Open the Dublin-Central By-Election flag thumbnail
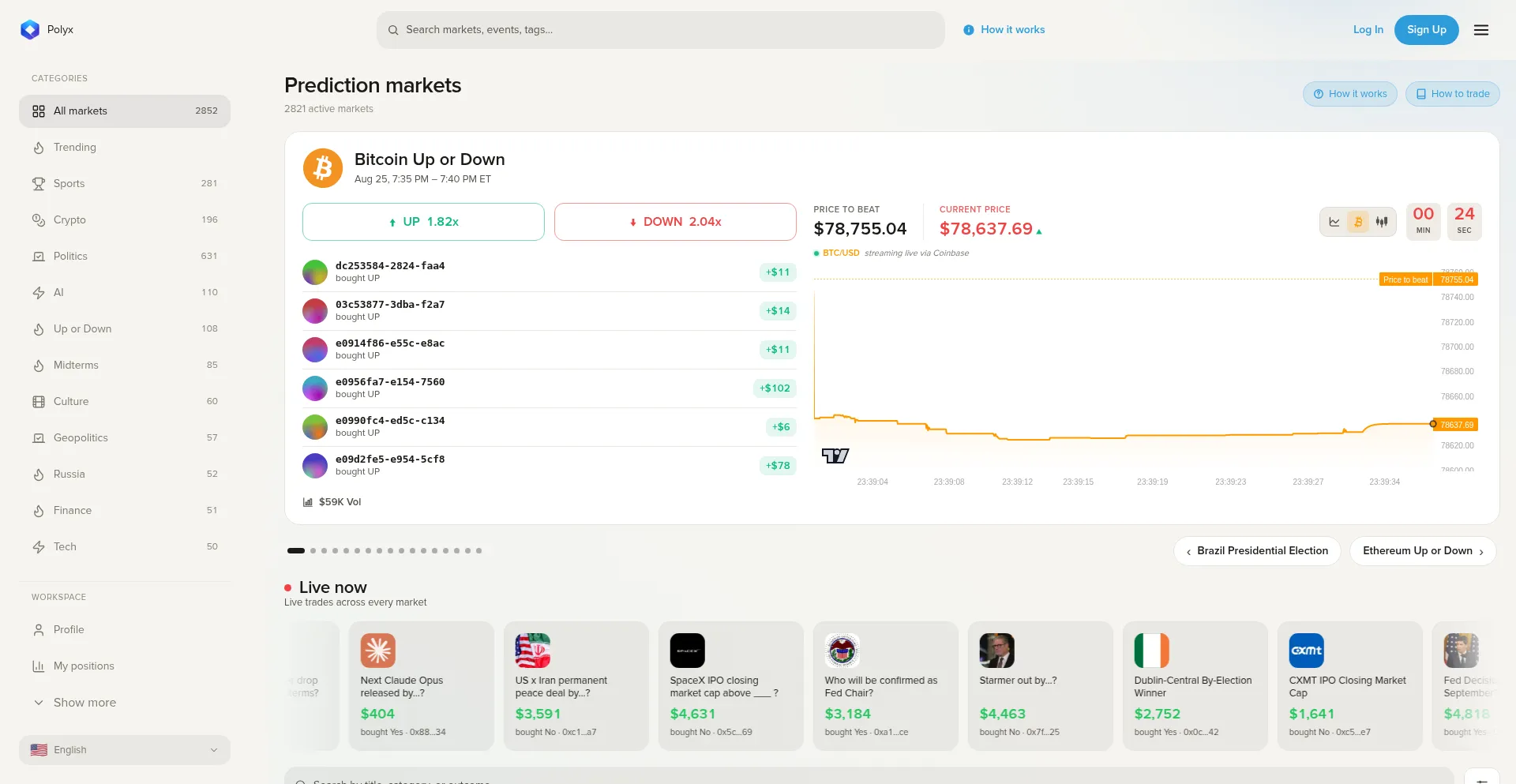 [1152, 651]
